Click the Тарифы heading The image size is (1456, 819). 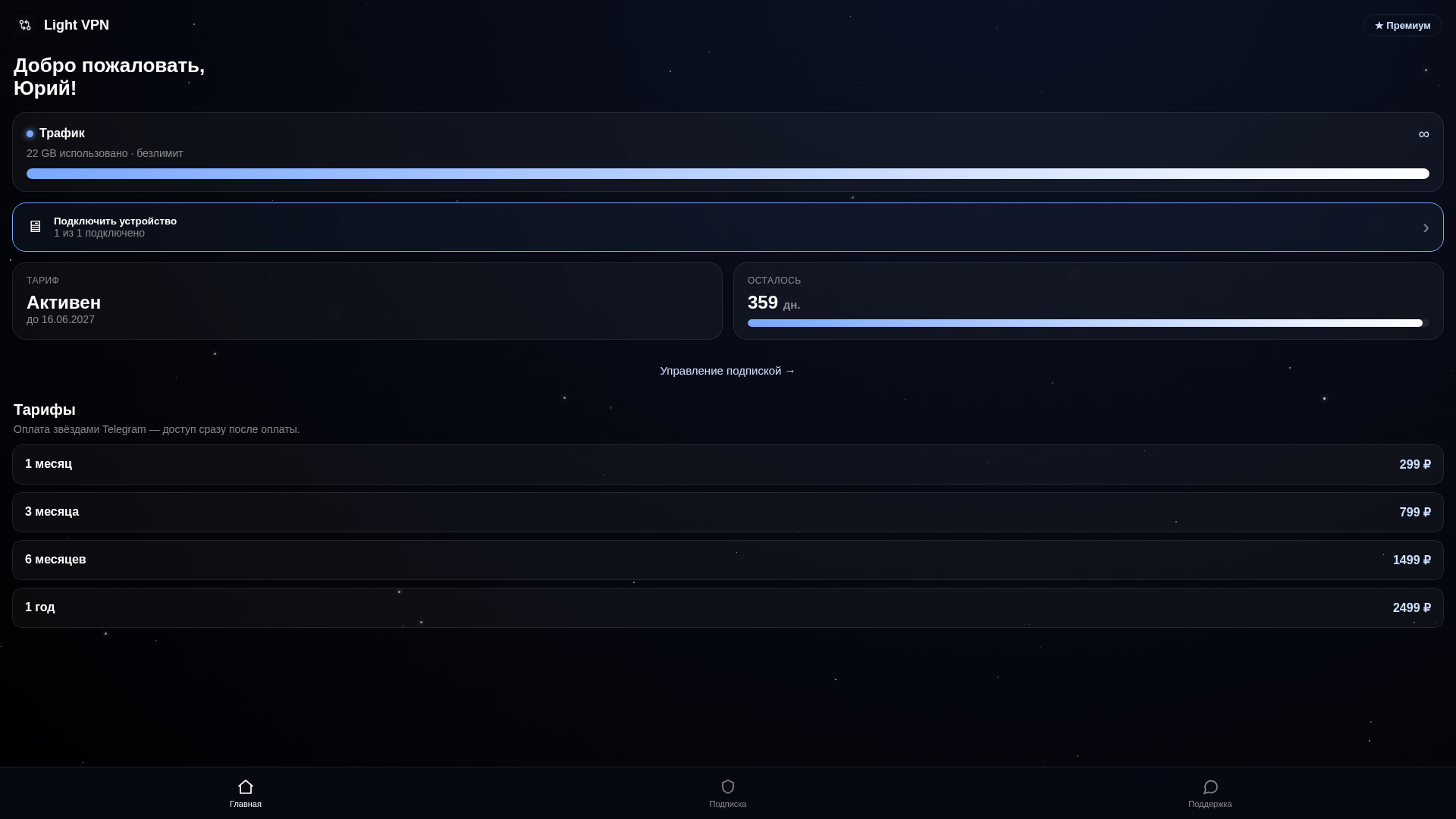[x=45, y=409]
